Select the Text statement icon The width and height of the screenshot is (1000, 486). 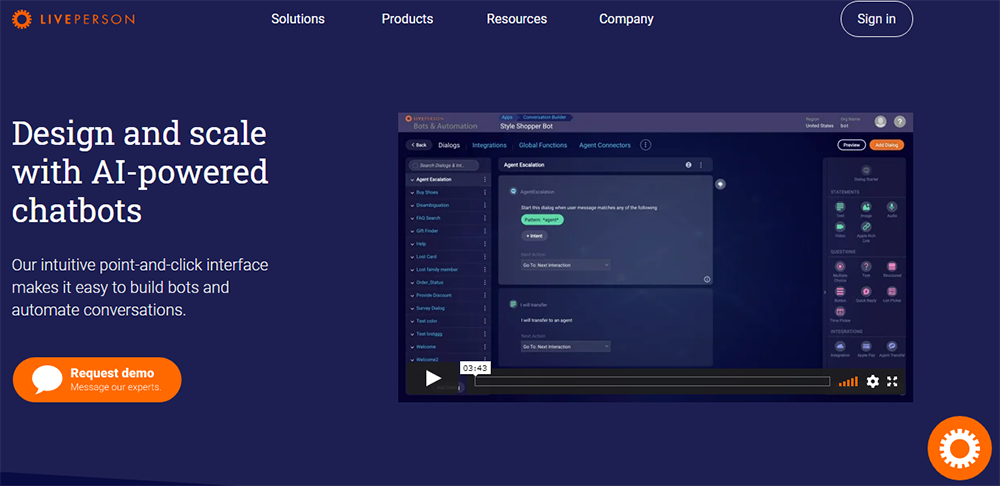[840, 207]
